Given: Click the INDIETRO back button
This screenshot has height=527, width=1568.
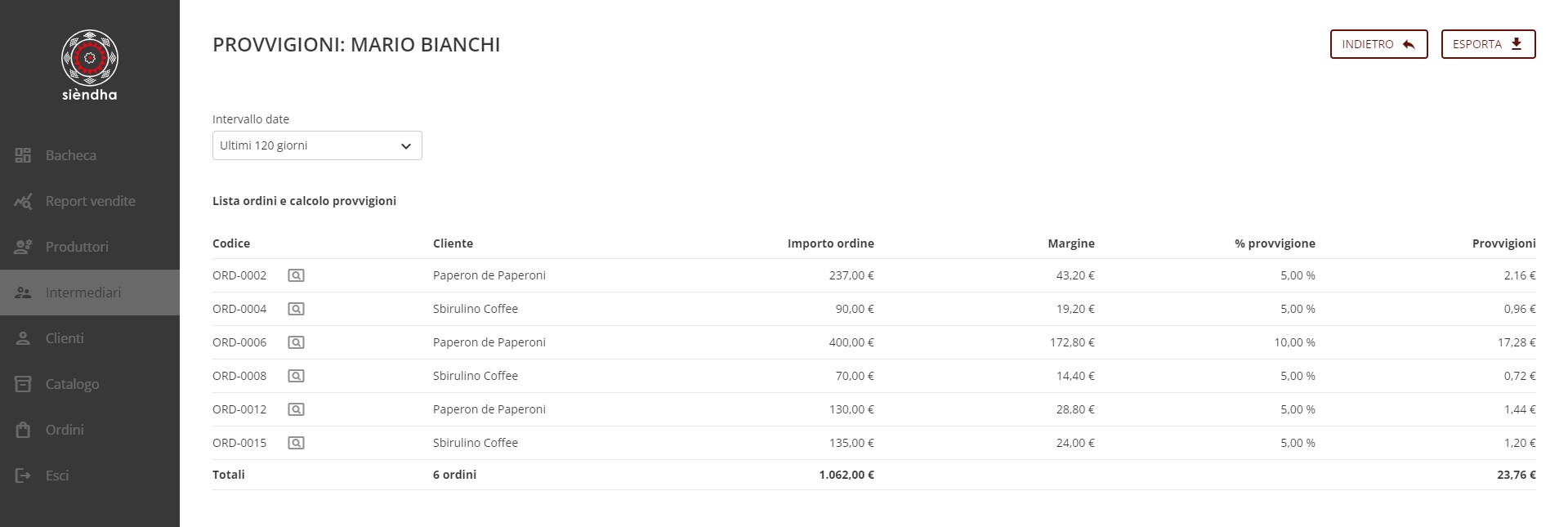Looking at the screenshot, I should pos(1378,44).
